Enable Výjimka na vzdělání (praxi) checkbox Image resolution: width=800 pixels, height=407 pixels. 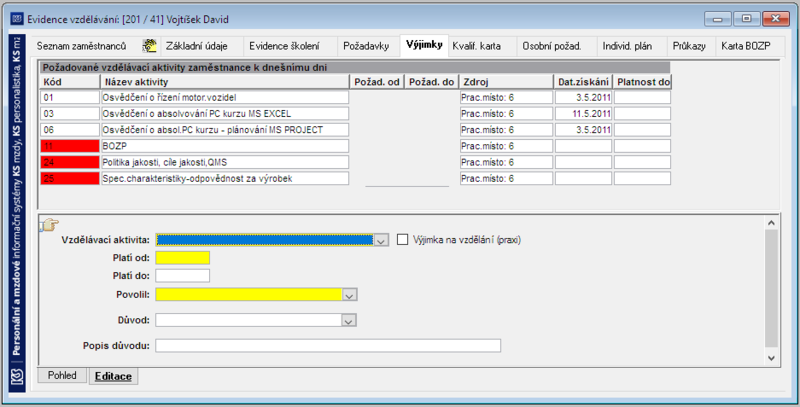coord(403,239)
